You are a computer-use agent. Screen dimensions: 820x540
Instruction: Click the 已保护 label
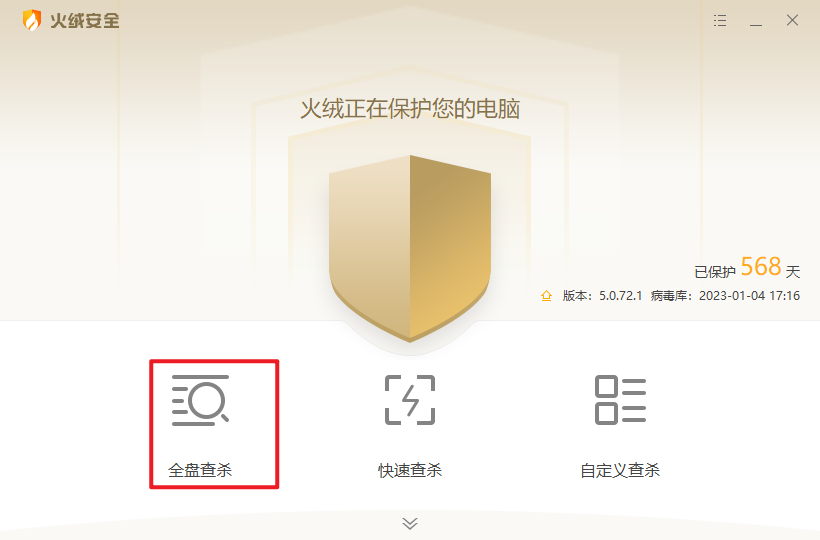(715, 272)
